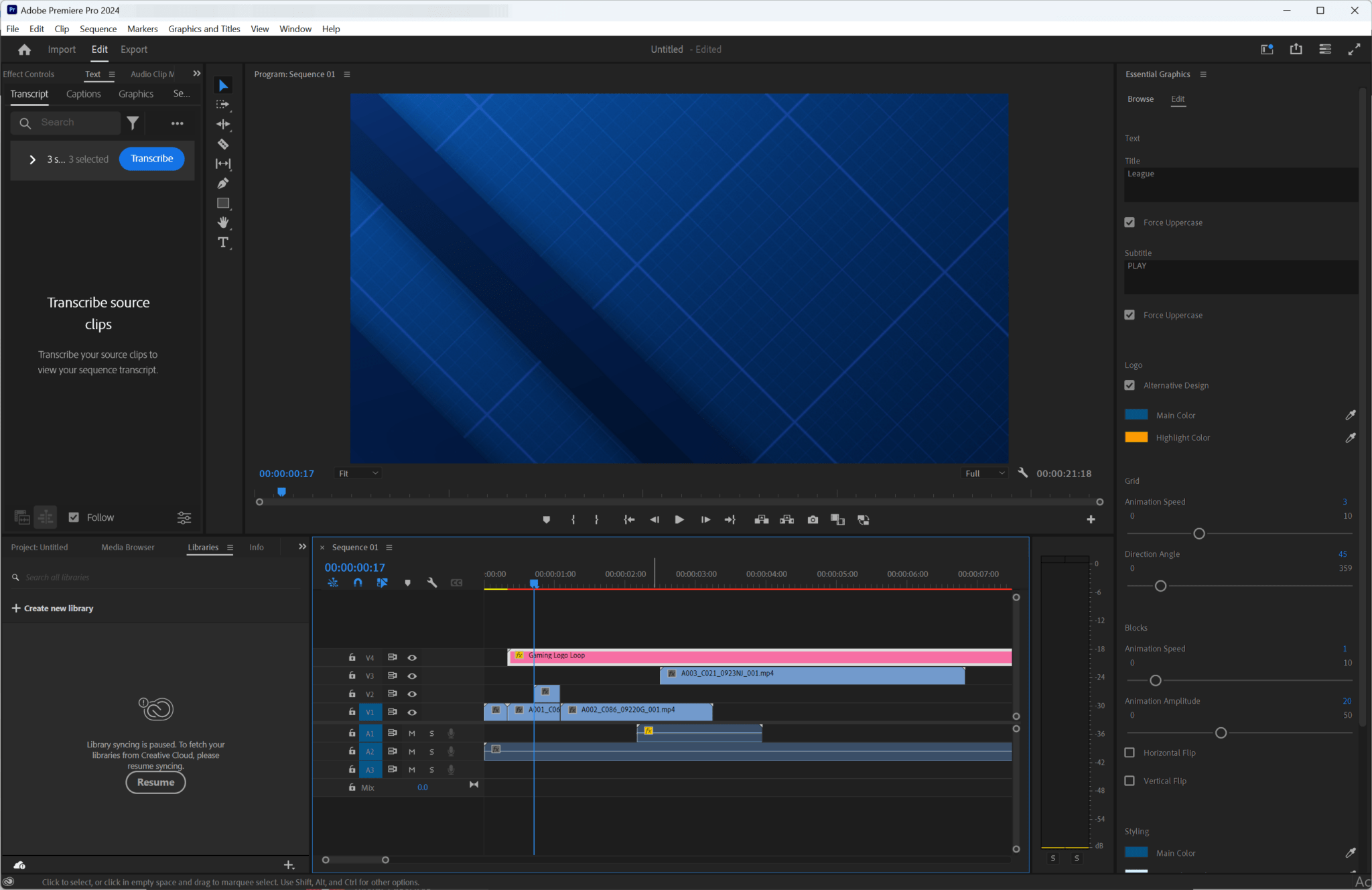The image size is (1372, 890).
Task: Disable the Alternative Design logo checkbox
Action: coord(1129,385)
